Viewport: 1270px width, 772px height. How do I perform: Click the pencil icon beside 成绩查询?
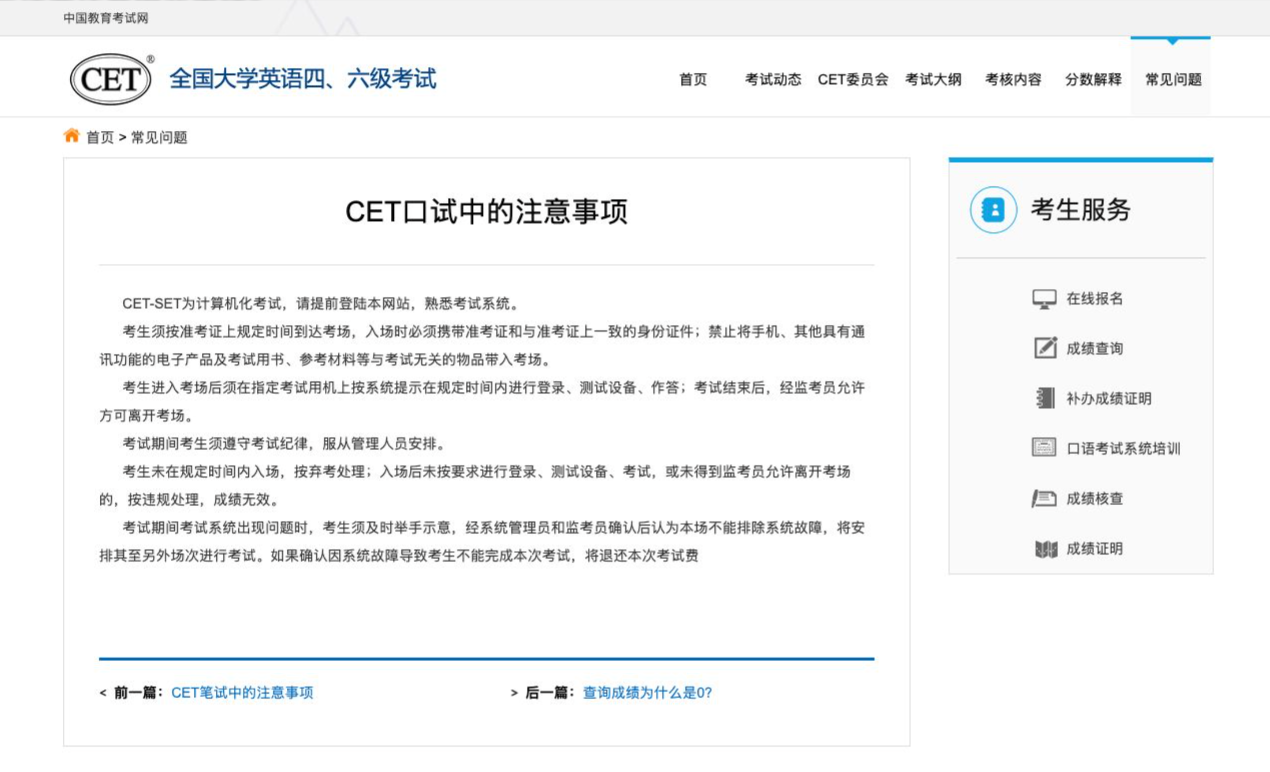[x=1044, y=348]
